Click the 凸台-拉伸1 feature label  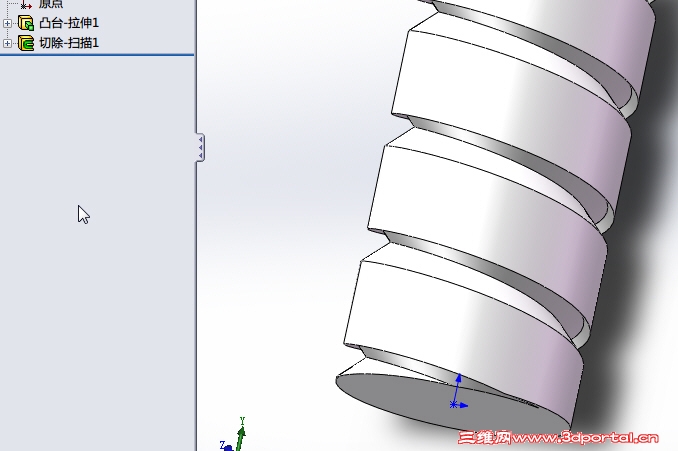coord(69,23)
